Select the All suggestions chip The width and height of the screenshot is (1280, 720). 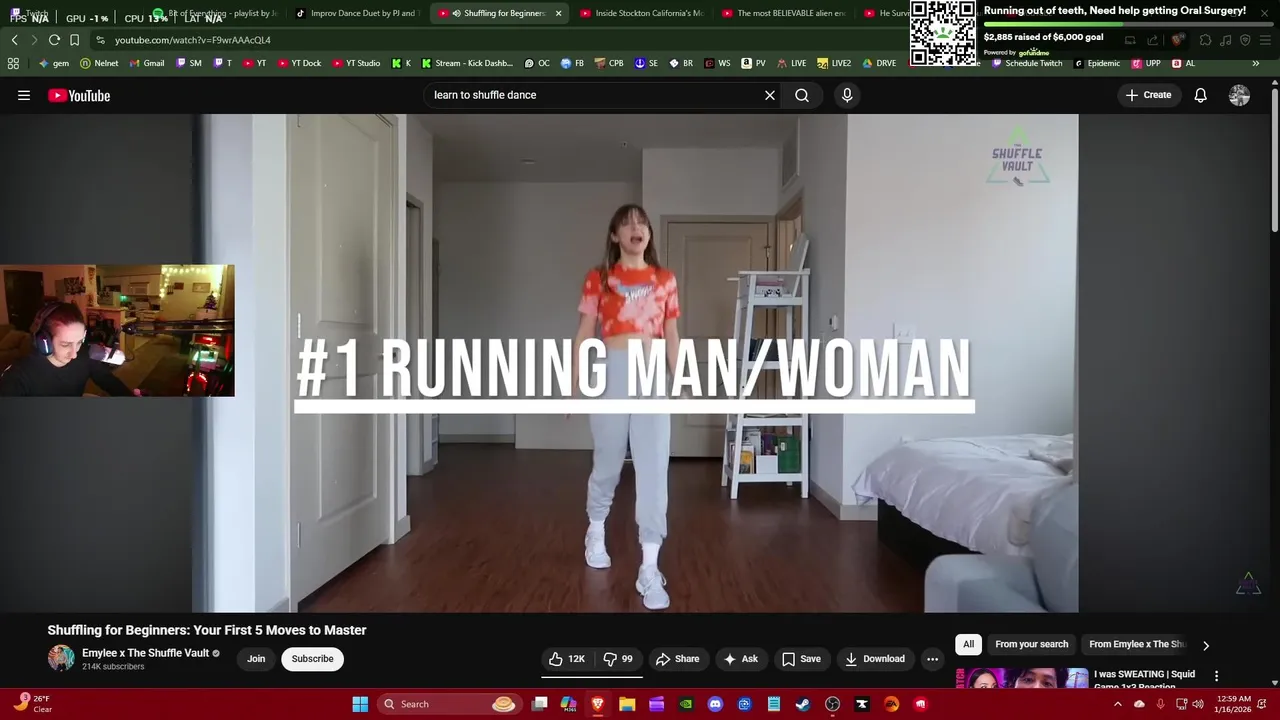point(968,644)
